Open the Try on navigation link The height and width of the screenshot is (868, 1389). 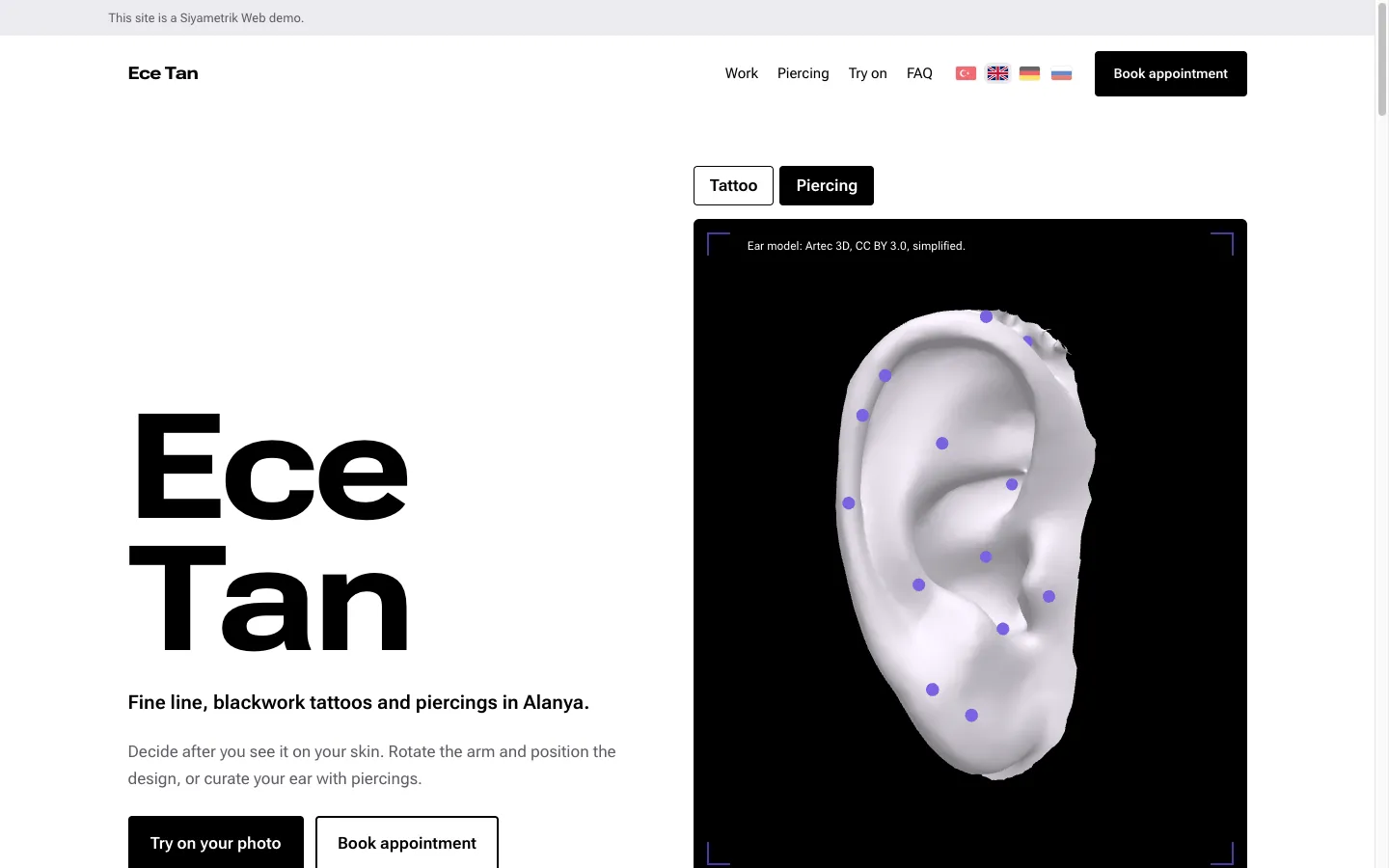tap(868, 73)
